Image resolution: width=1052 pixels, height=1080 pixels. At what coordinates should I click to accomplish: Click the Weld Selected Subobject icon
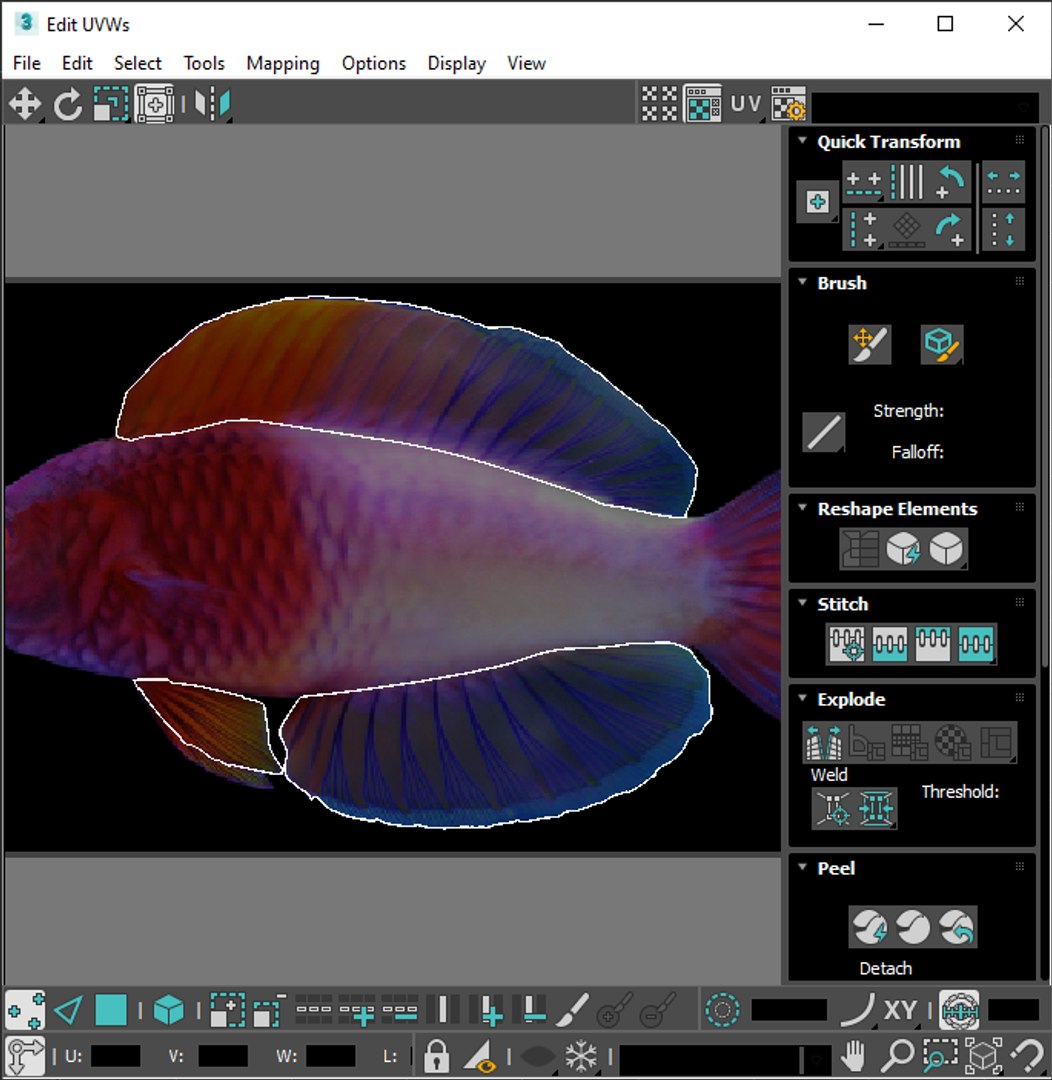[876, 808]
